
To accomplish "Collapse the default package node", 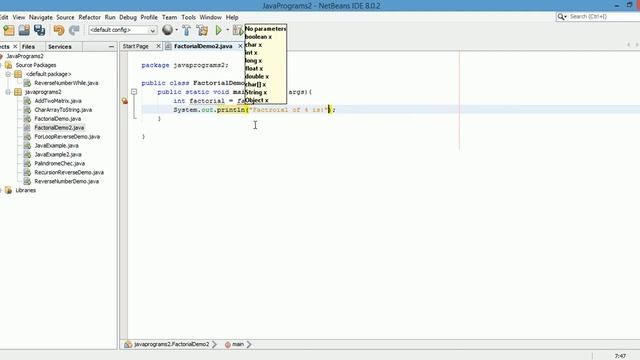I will [8, 74].
